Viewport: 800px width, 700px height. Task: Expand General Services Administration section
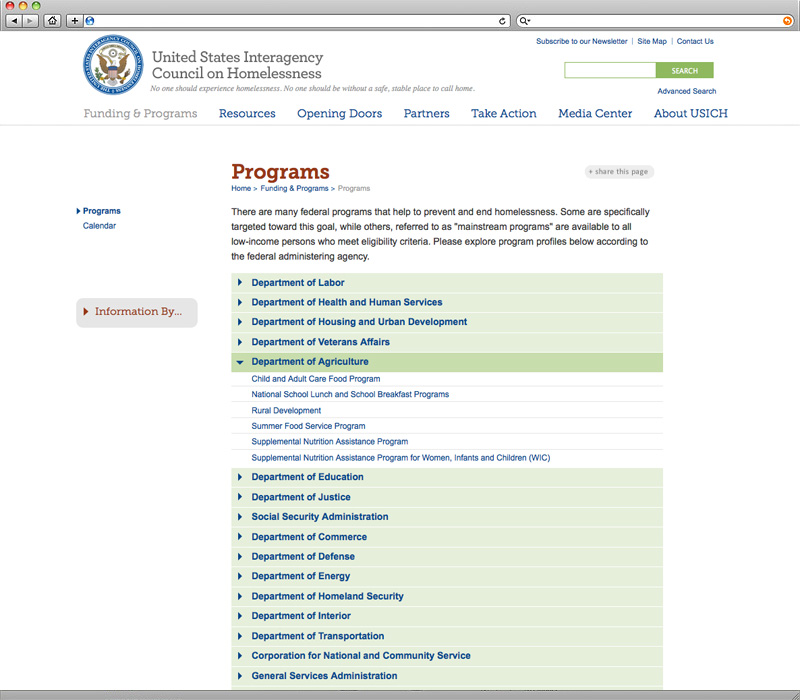pos(447,676)
